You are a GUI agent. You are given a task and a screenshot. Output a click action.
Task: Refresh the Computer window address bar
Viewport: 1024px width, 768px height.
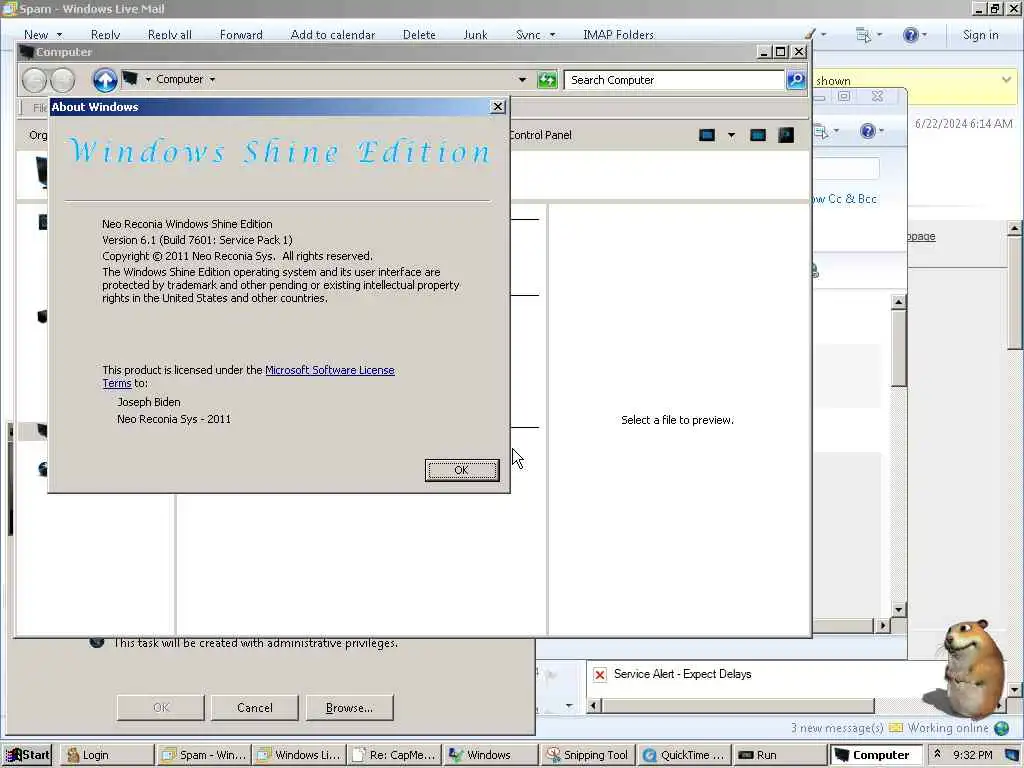pos(547,80)
